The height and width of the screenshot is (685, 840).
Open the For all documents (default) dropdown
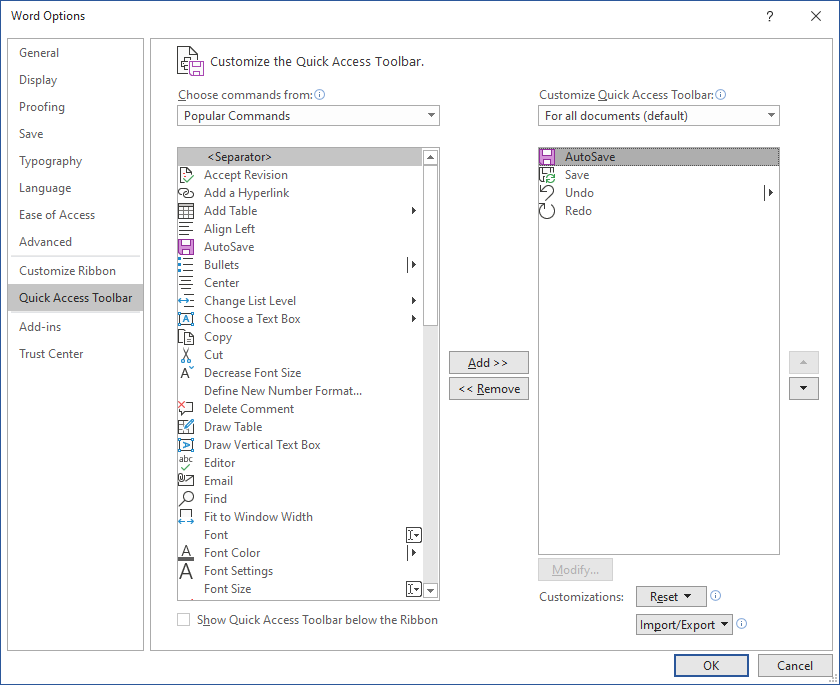pyautogui.click(x=659, y=116)
